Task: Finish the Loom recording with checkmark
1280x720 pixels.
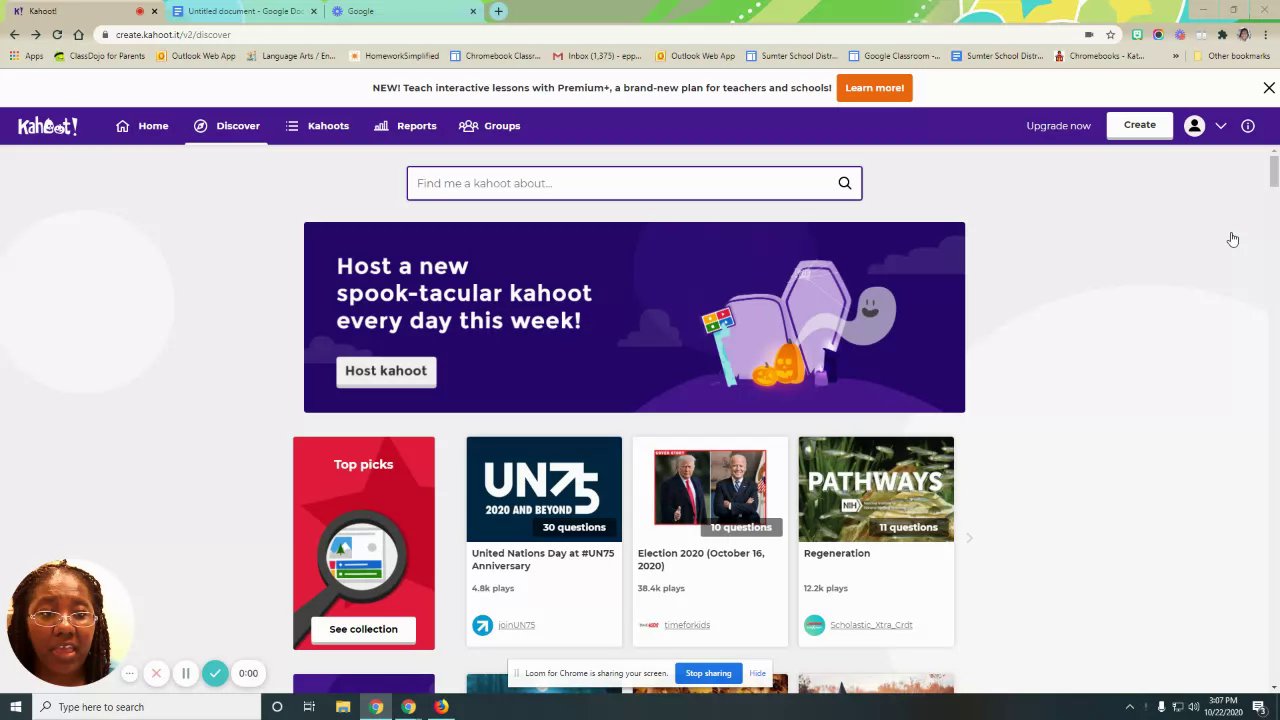Action: (215, 673)
